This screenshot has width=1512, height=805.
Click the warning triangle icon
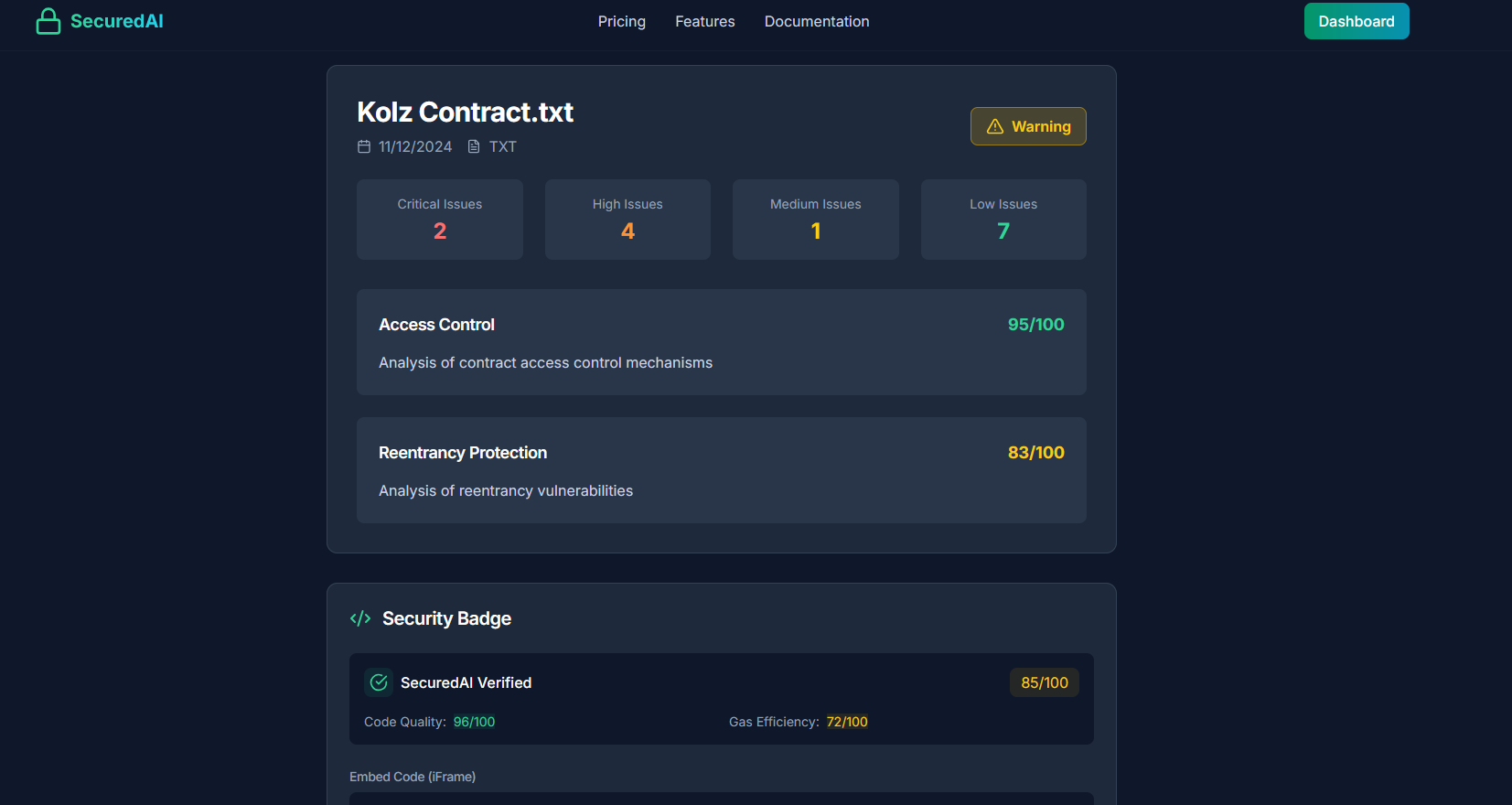coord(995,126)
